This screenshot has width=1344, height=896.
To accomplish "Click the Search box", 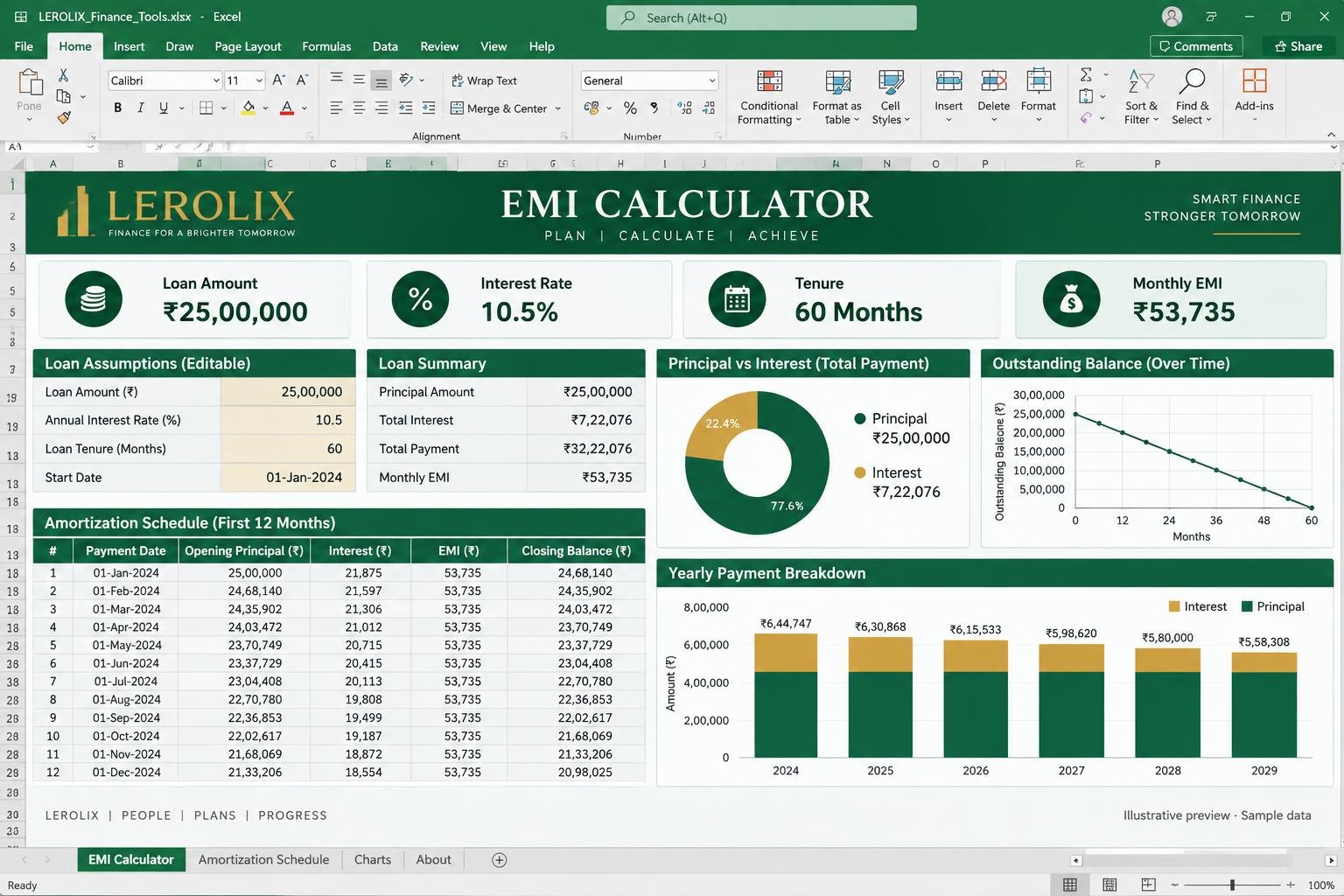I will (x=761, y=17).
